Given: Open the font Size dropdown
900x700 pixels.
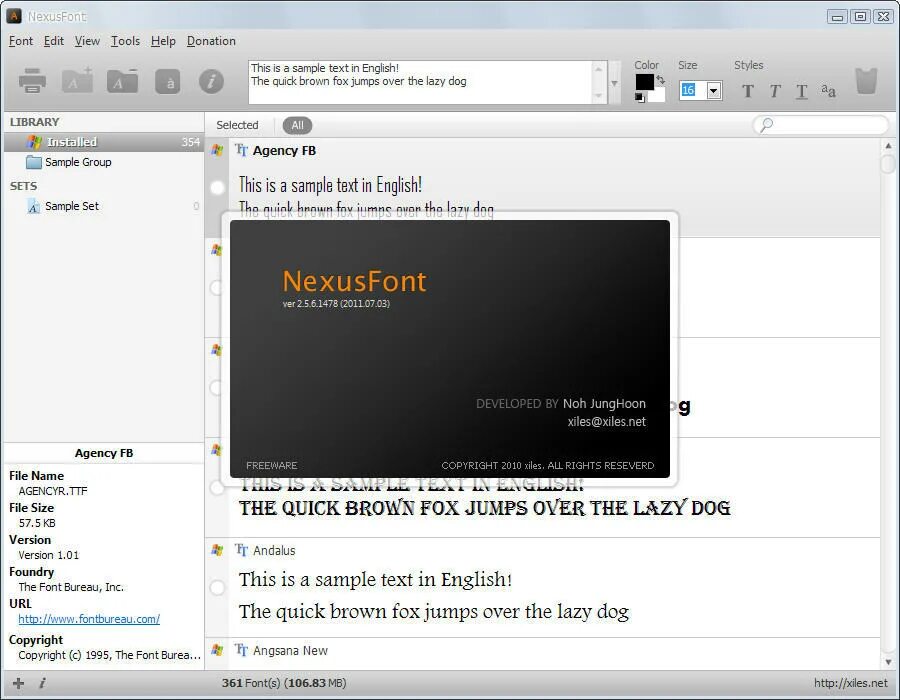Looking at the screenshot, I should click(713, 91).
